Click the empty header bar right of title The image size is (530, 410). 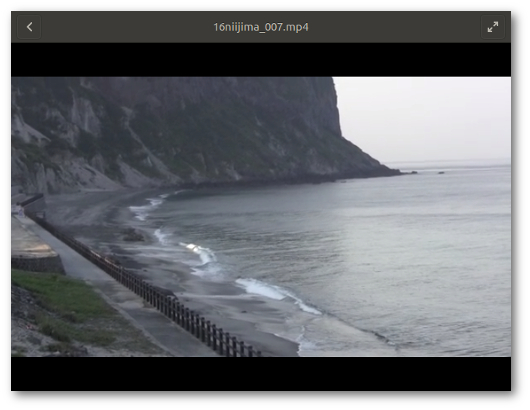394,27
